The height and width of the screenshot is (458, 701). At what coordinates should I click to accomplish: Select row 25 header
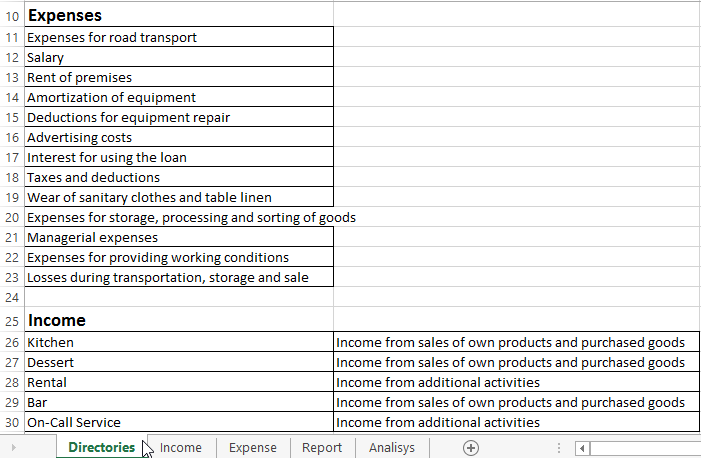12,321
